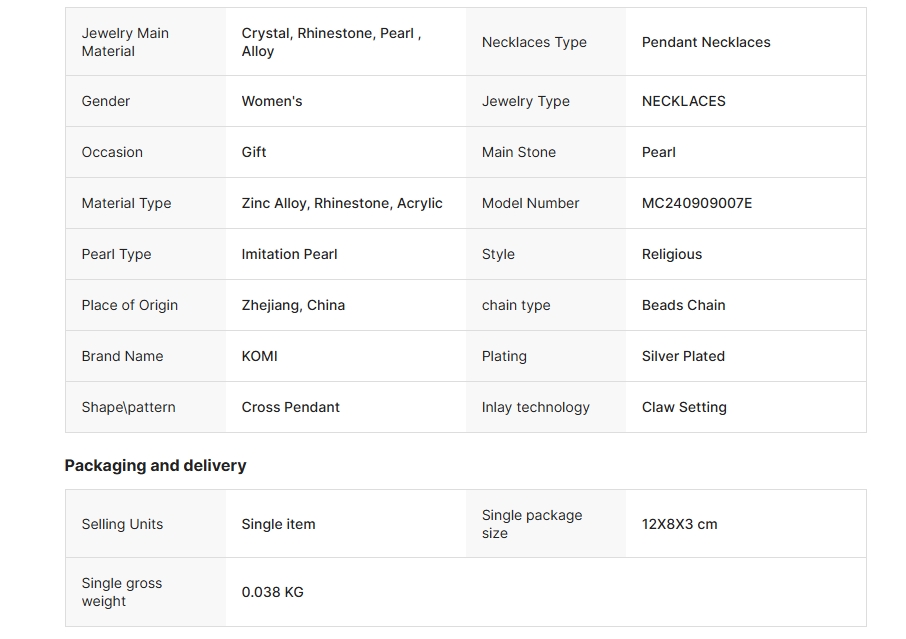Click the Silver Plated plating value
This screenshot has height=639, width=906.
pyautogui.click(x=683, y=356)
